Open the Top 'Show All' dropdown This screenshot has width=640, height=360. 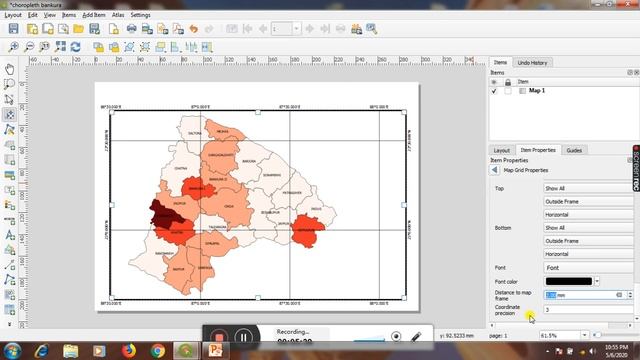(589, 188)
